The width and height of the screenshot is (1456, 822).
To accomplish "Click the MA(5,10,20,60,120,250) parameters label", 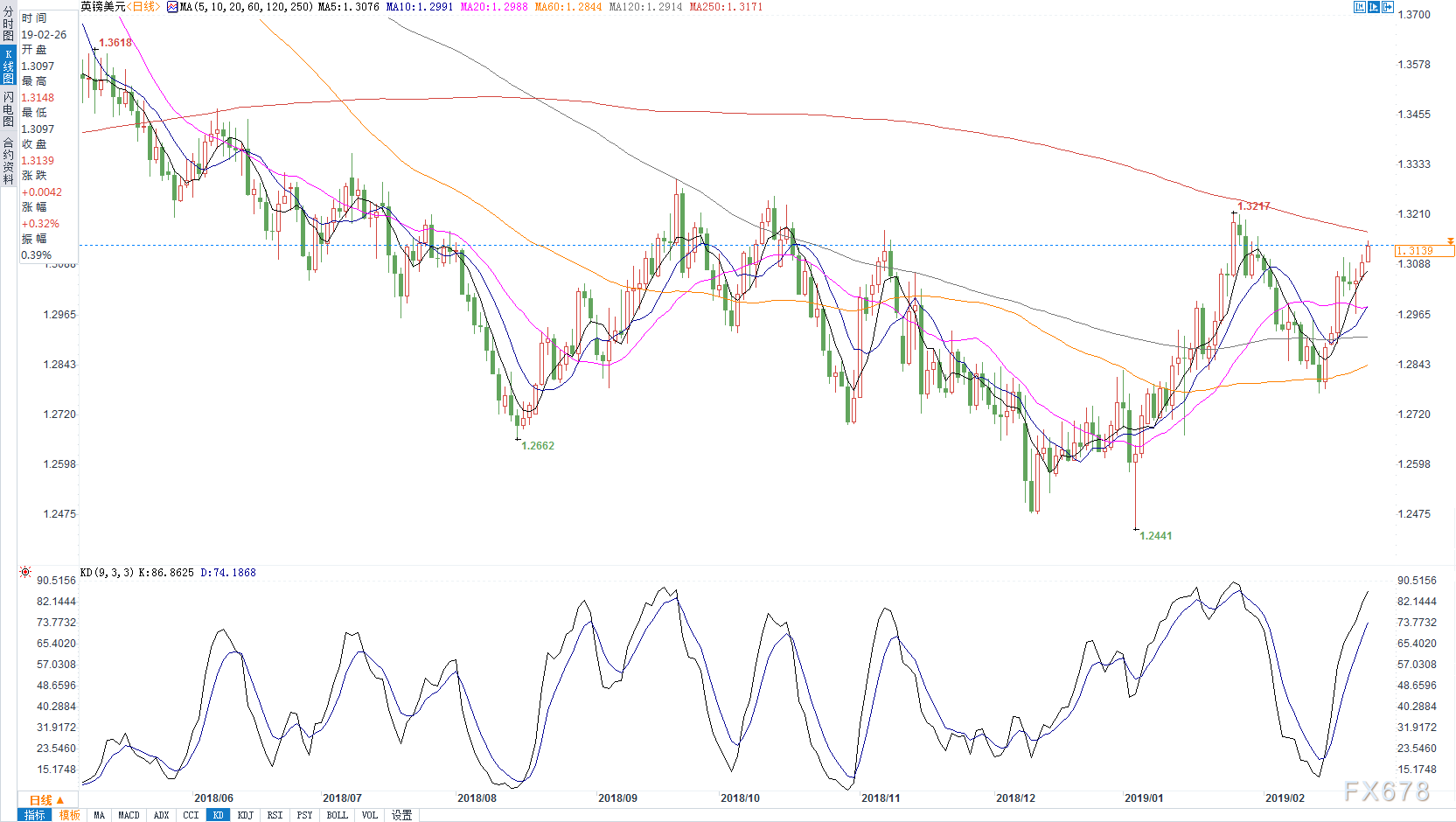I will point(246,7).
